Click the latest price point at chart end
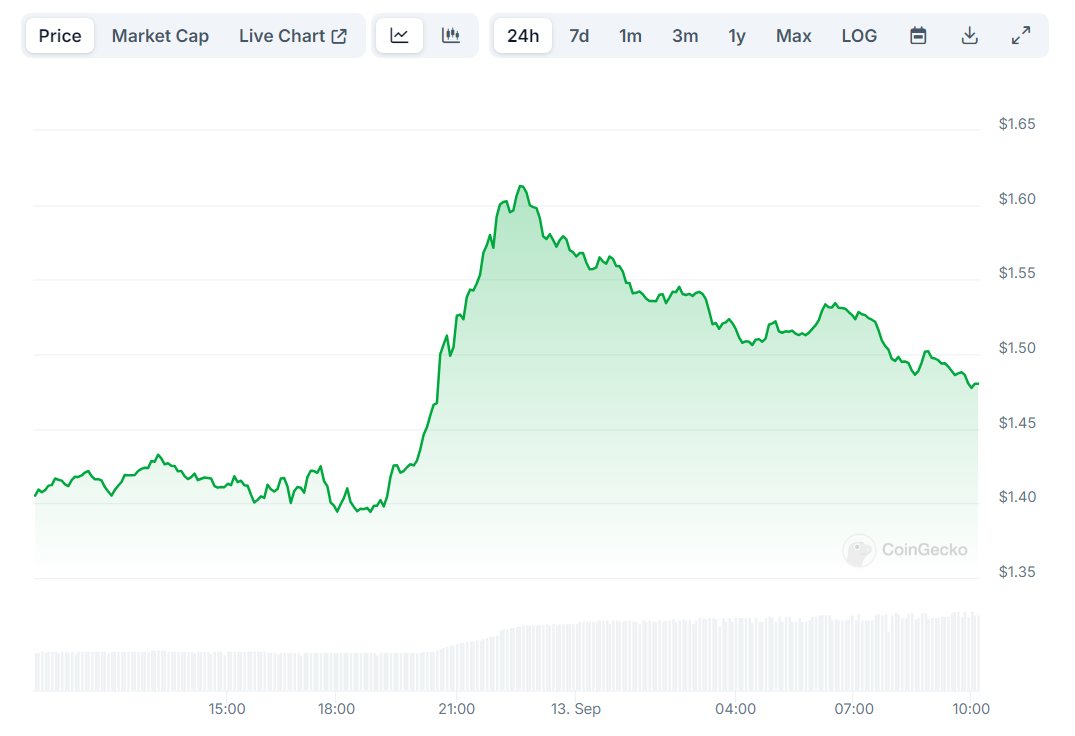1075x736 pixels. tap(977, 384)
